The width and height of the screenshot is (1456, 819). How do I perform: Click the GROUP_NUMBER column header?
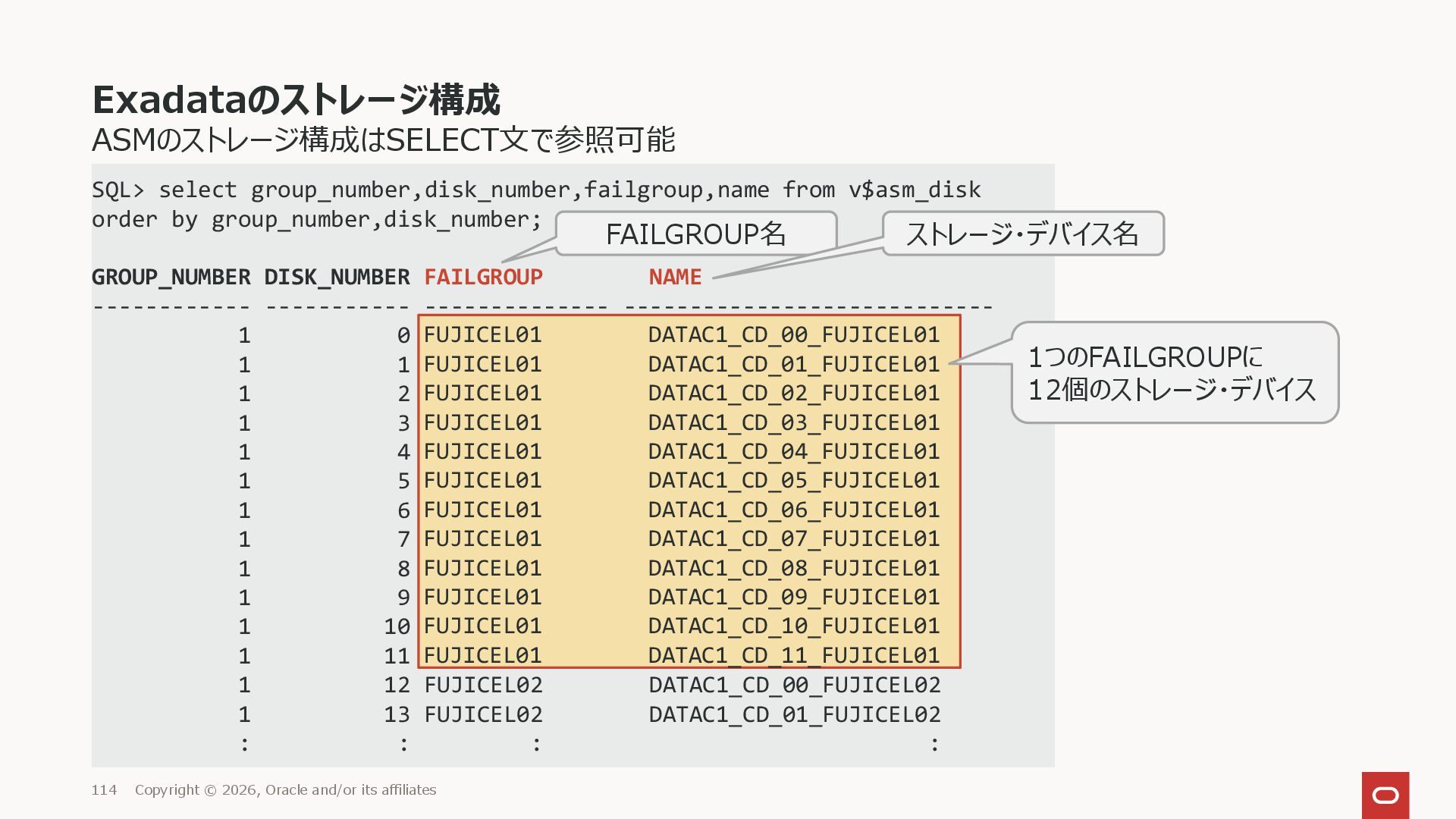point(171,277)
